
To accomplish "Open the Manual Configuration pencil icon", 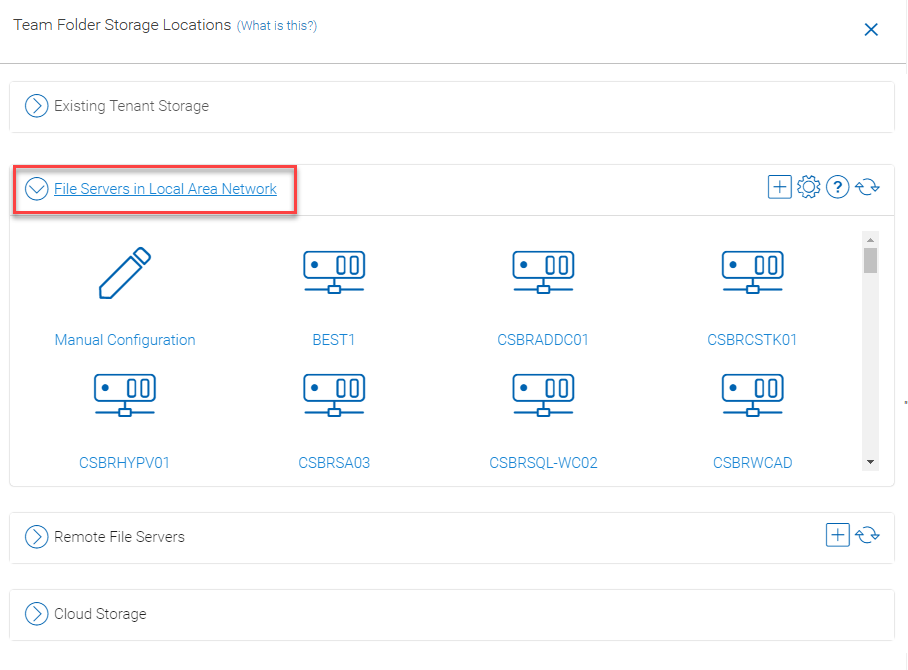I will 125,273.
